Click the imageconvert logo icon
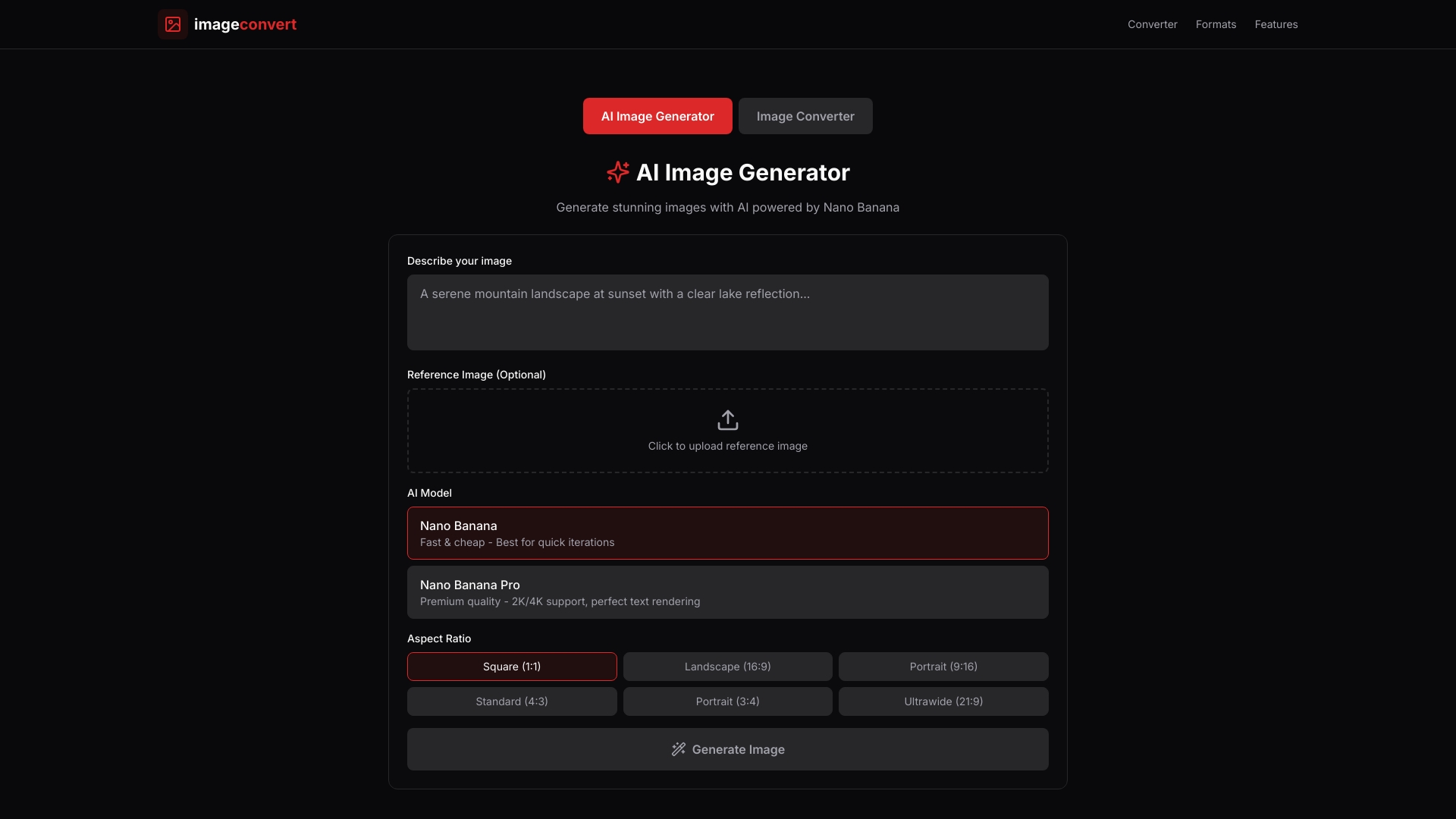Viewport: 1456px width, 819px height. (173, 24)
